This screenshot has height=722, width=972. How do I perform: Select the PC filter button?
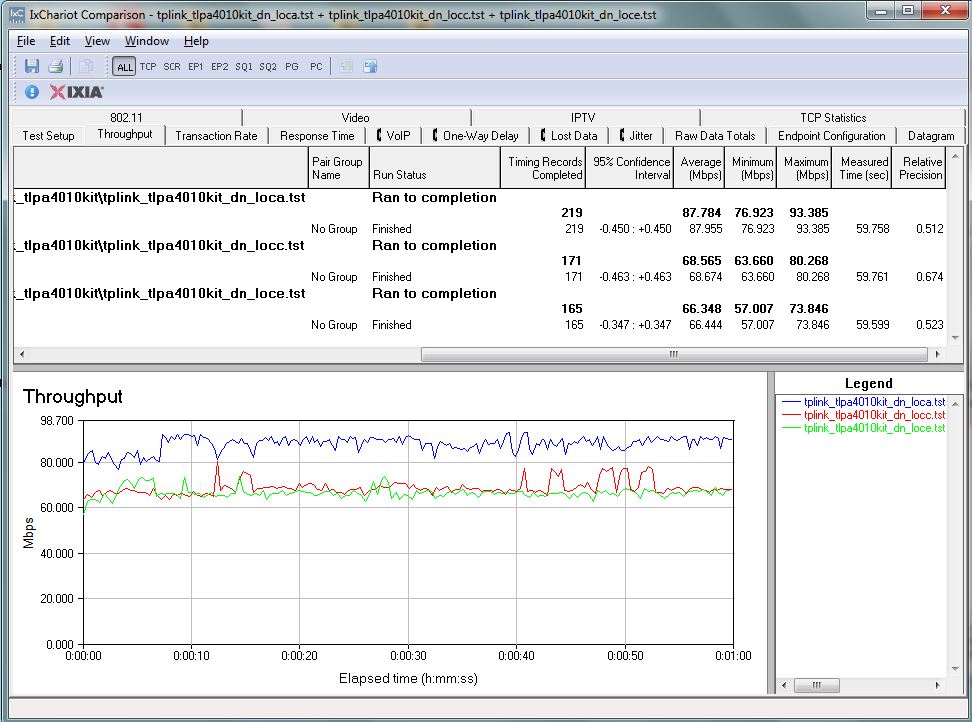pos(316,66)
